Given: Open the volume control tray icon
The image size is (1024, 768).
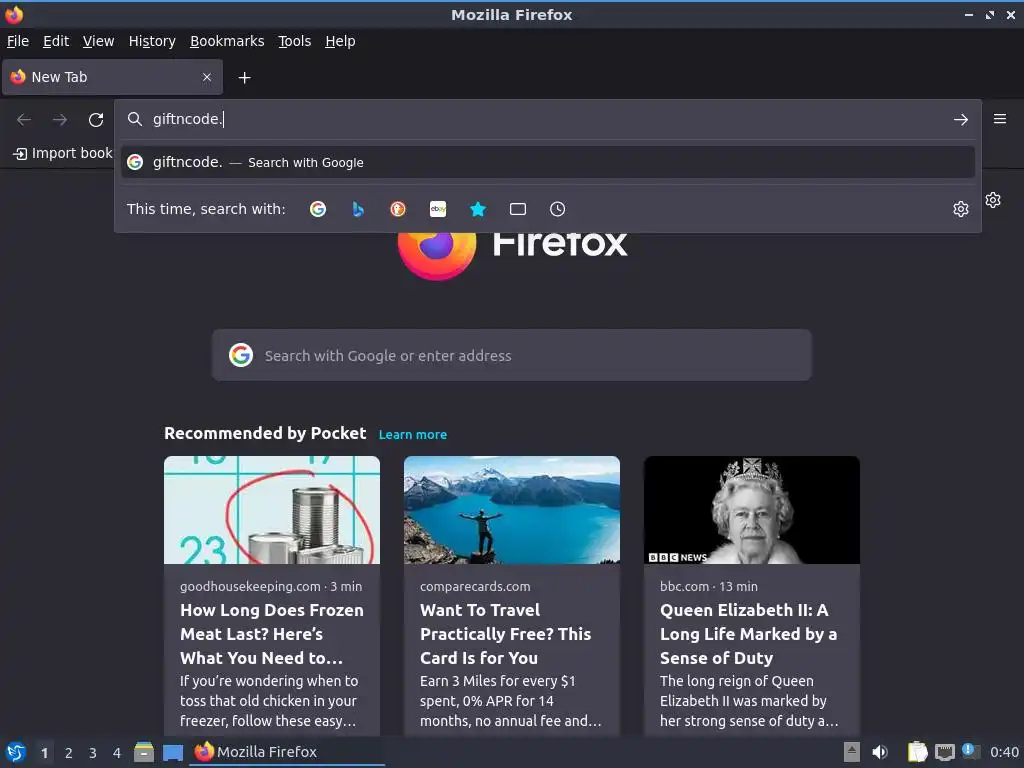Looking at the screenshot, I should pos(880,752).
